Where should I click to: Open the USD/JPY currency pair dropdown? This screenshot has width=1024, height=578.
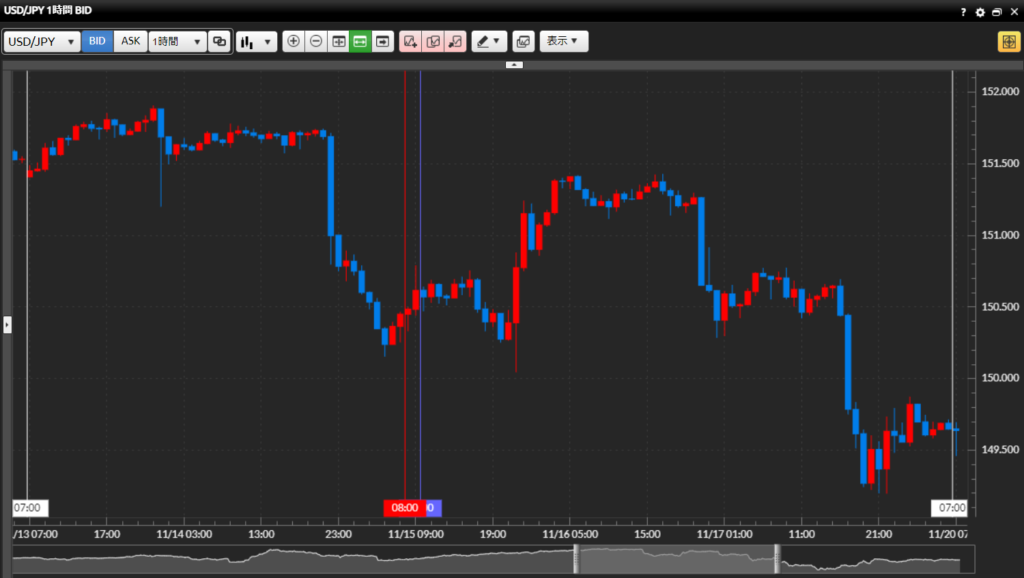[x=43, y=42]
